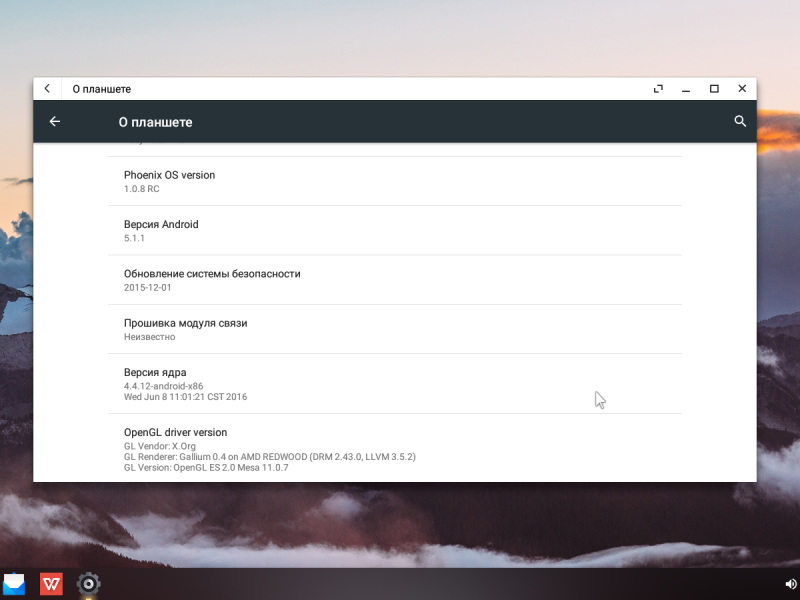
Task: Click the GL Vendor: X.Org line
Action: (160, 446)
